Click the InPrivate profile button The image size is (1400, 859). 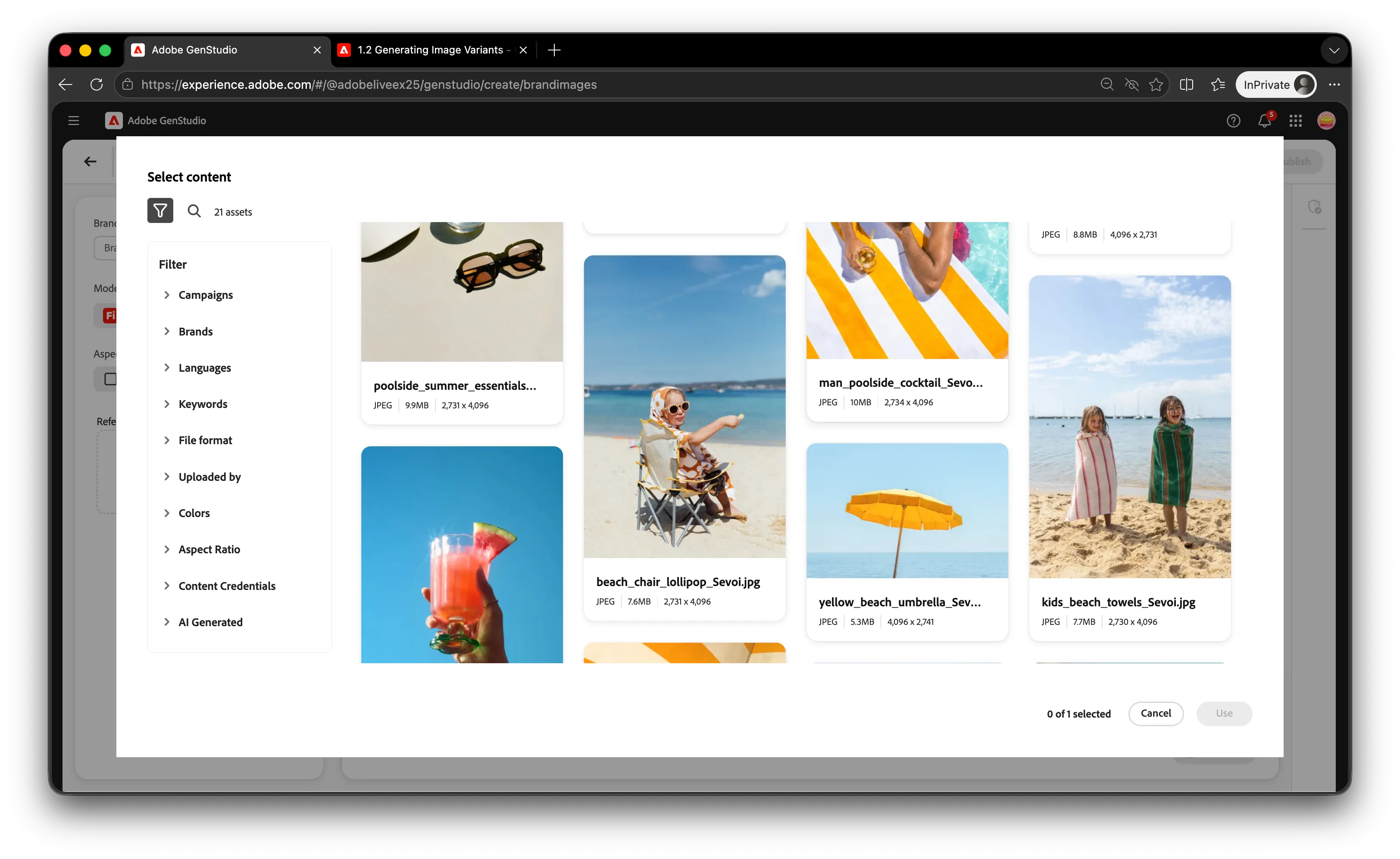(1275, 85)
